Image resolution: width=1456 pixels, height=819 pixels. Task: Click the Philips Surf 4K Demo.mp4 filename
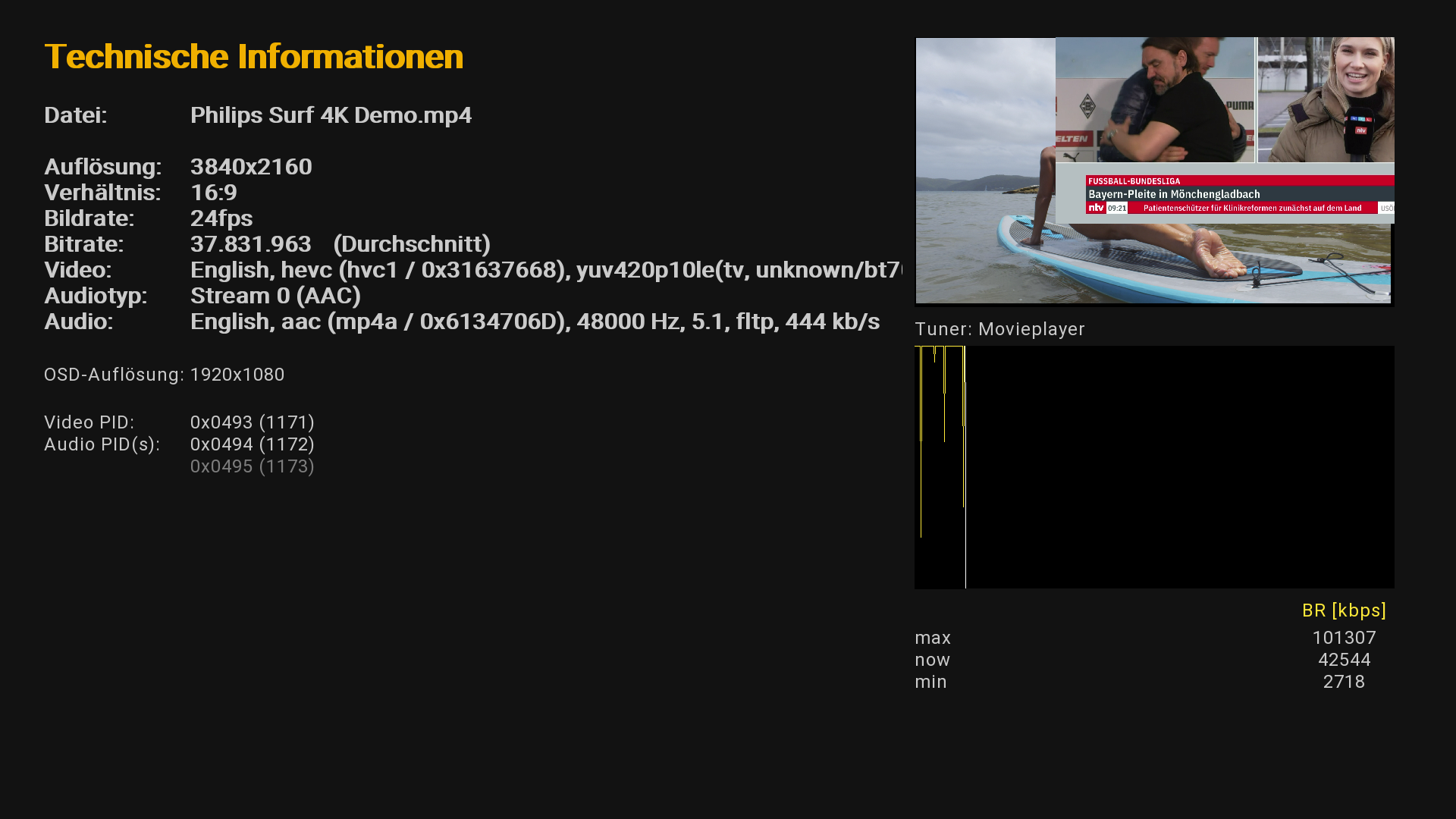coord(331,115)
